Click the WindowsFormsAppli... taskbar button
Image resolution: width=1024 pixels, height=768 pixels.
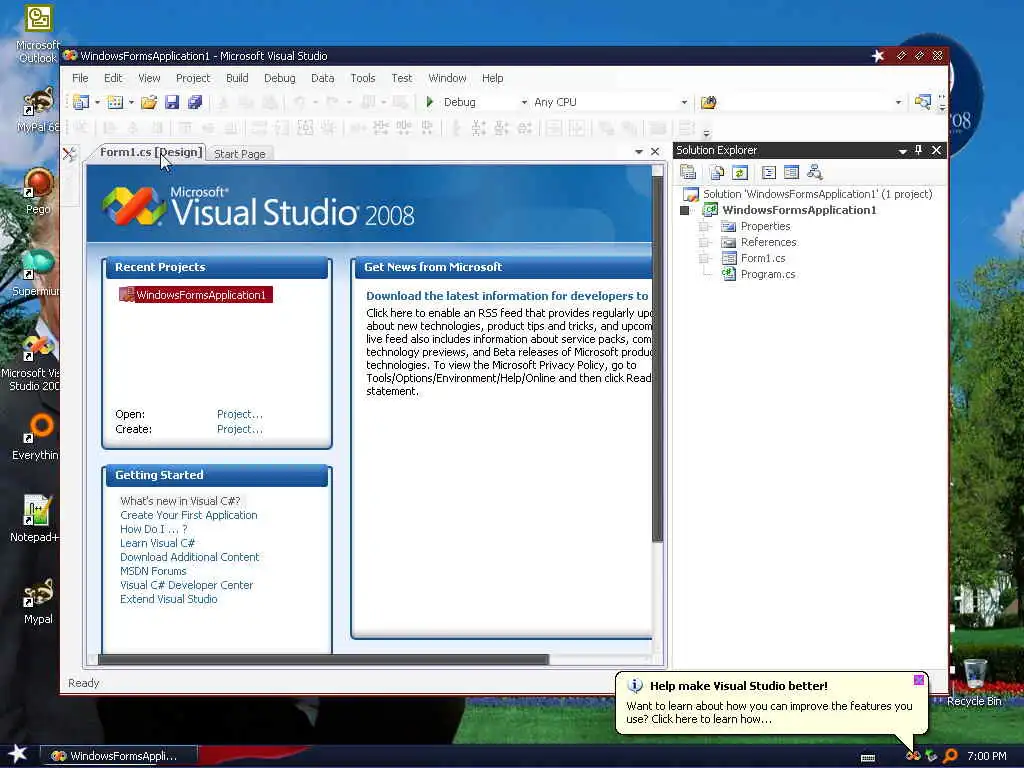118,756
